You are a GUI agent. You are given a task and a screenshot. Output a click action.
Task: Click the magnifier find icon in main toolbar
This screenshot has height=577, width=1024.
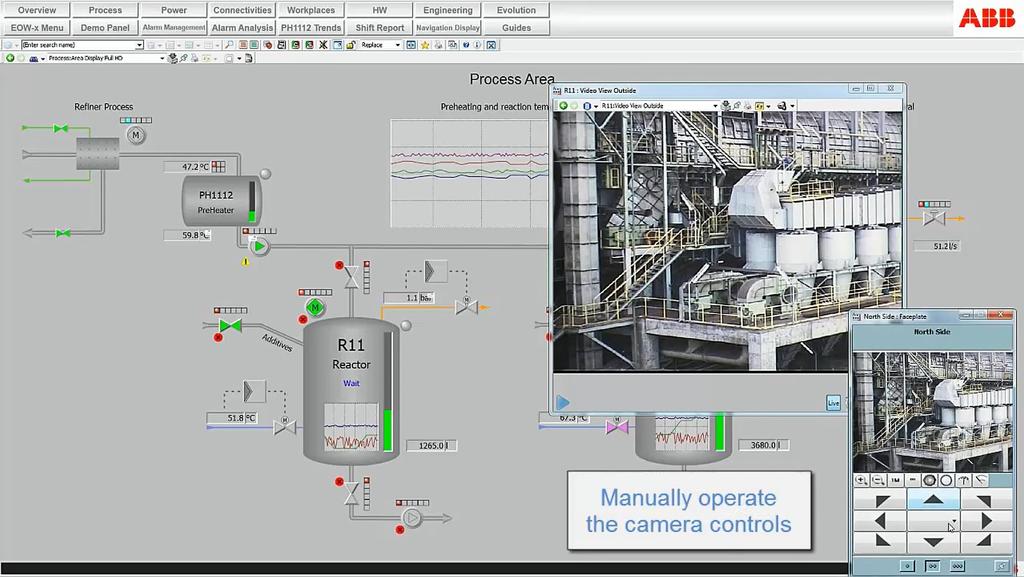tap(229, 45)
